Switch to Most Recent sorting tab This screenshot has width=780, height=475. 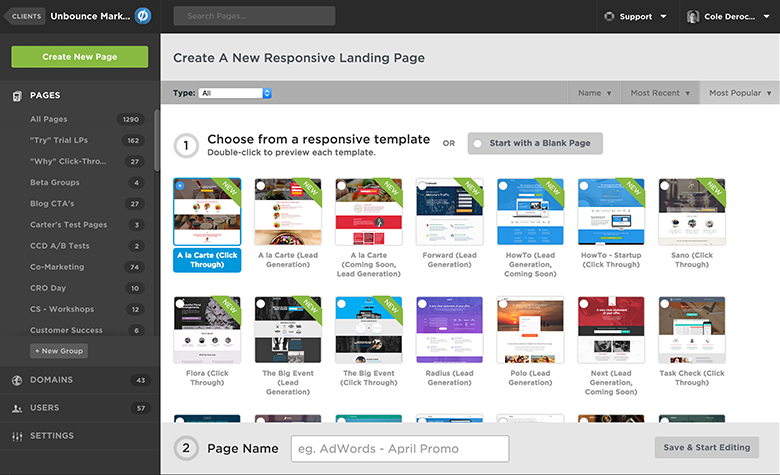click(659, 93)
